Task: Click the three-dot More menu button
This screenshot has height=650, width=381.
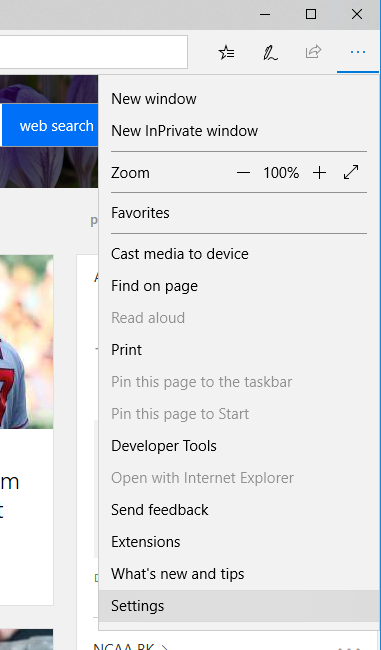Action: click(x=358, y=52)
